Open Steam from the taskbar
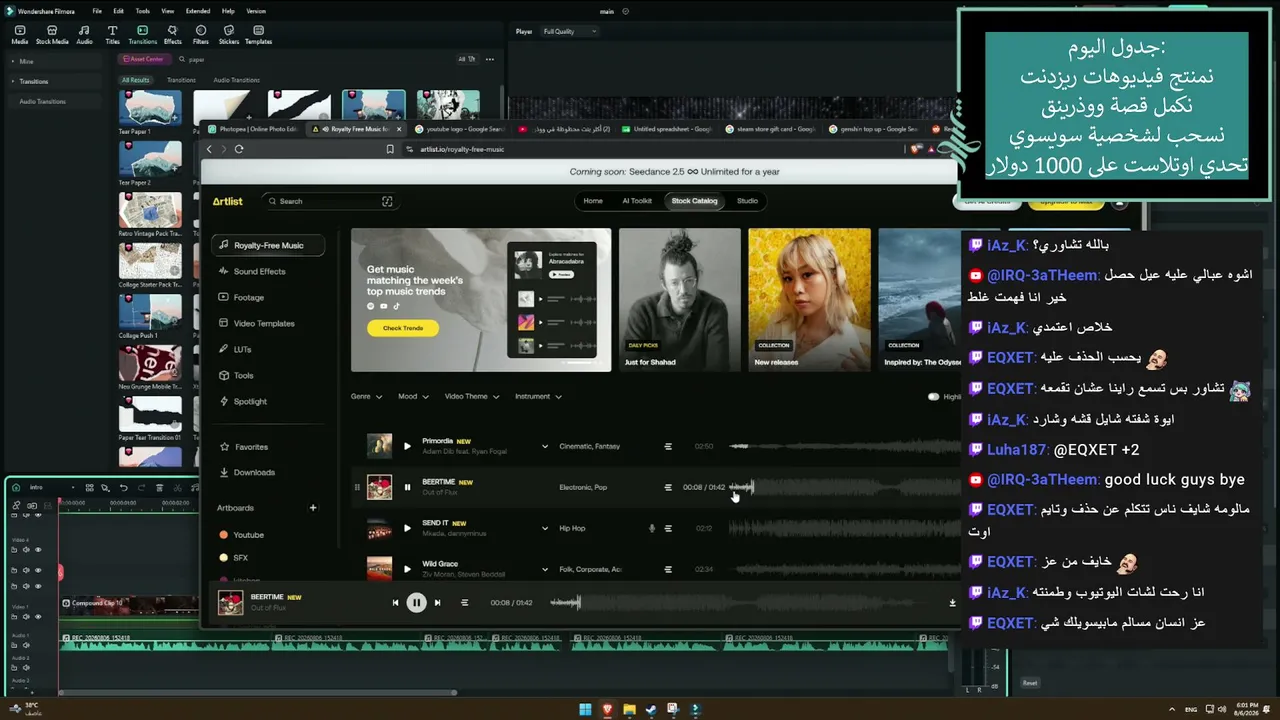Screen dimensions: 1280x720 click(651, 710)
